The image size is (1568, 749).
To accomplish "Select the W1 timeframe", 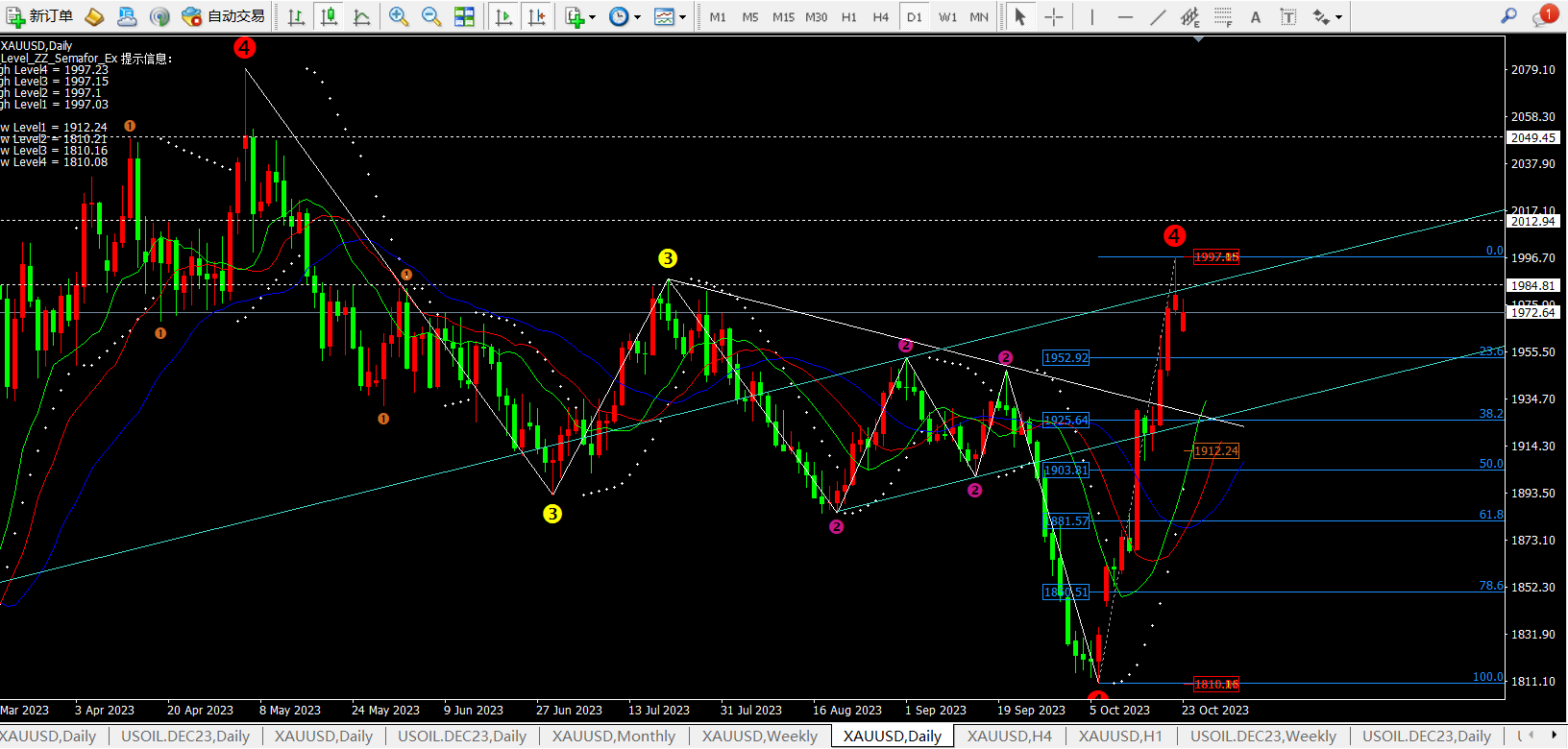I will coord(947,17).
